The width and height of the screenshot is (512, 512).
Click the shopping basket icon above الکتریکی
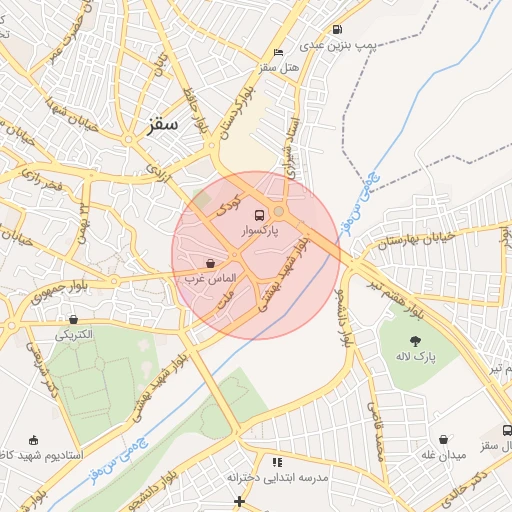point(73,320)
